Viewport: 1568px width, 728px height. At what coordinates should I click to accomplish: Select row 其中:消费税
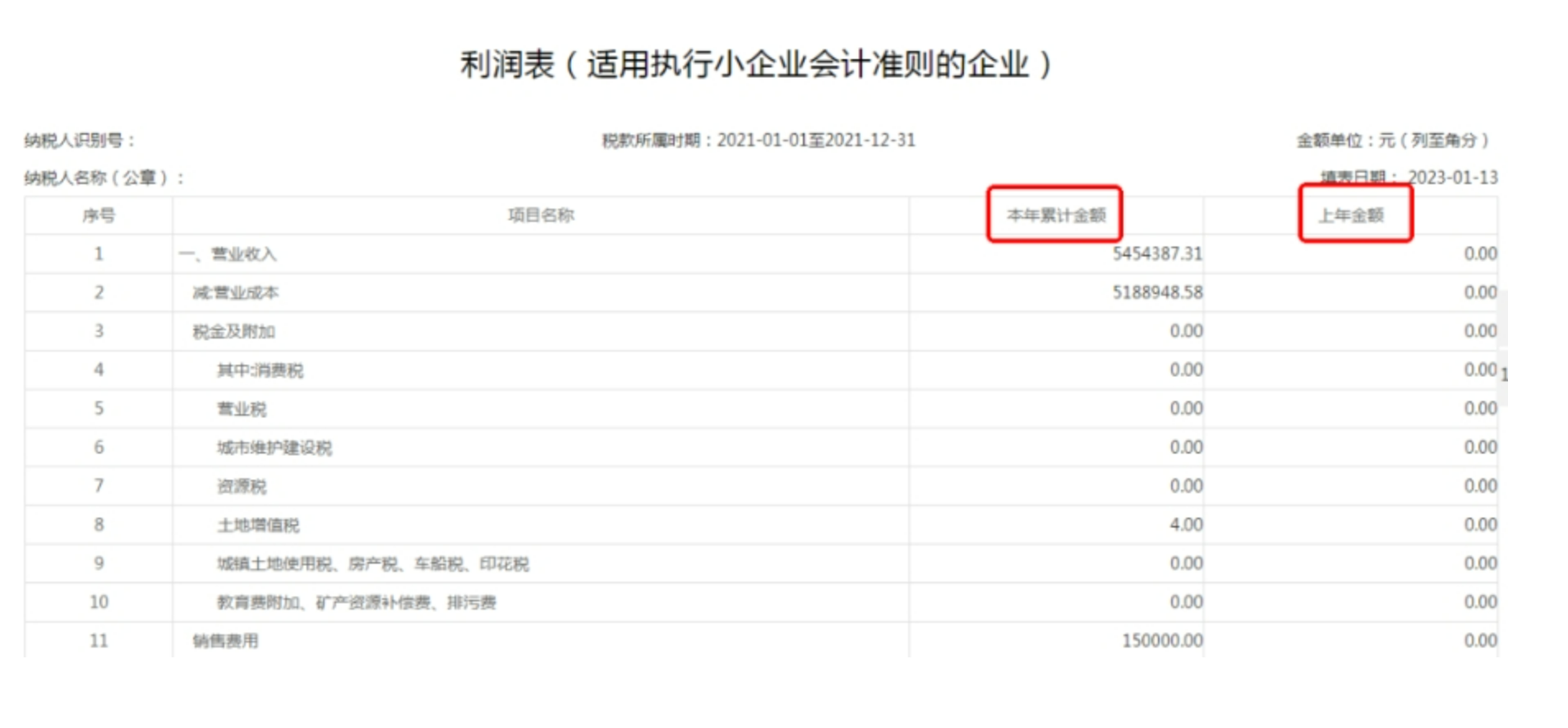coord(761,370)
